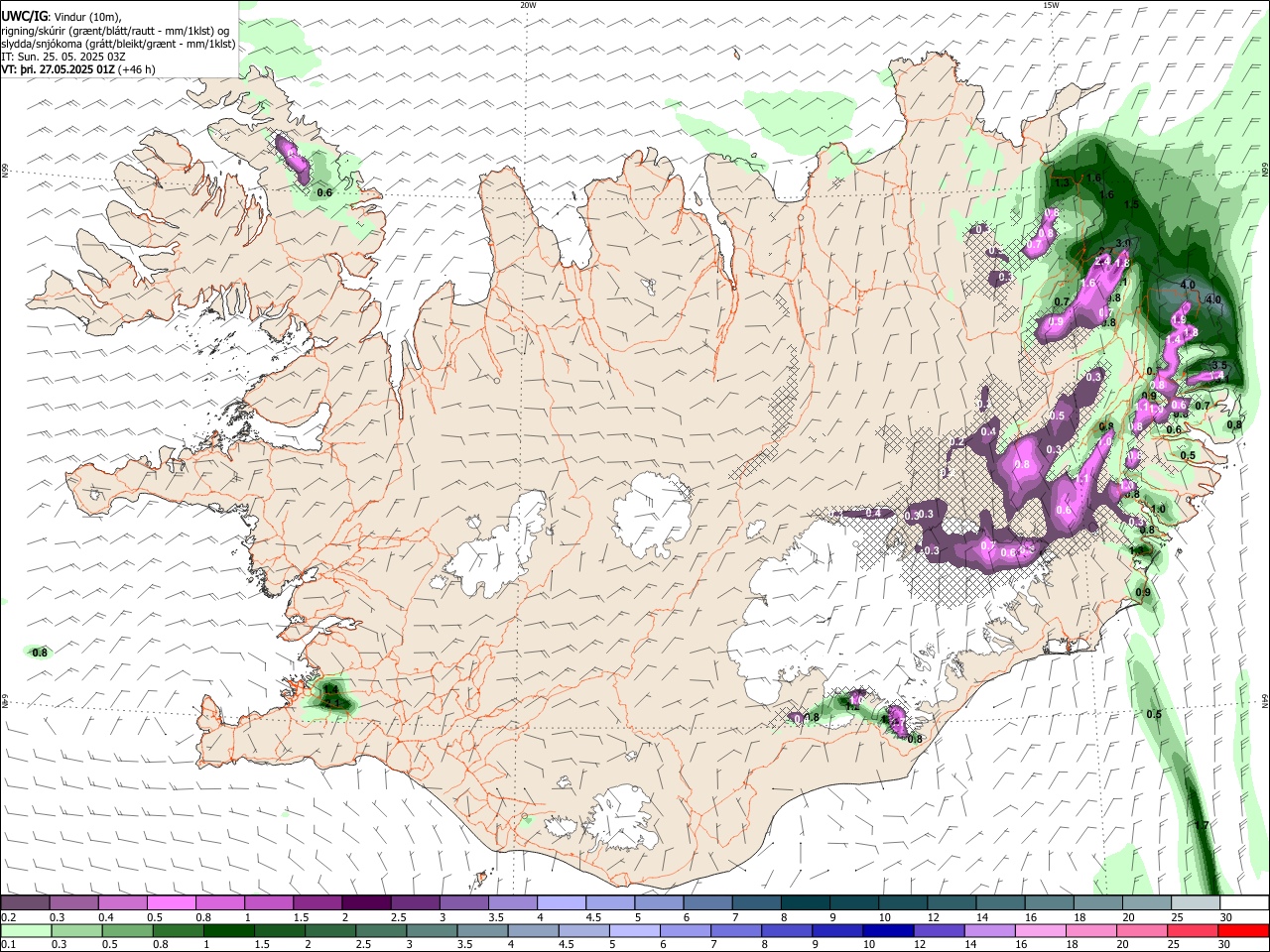The image size is (1270, 952).
Task: Click the '3.5' value on the east coast
Action: pyautogui.click(x=1219, y=365)
